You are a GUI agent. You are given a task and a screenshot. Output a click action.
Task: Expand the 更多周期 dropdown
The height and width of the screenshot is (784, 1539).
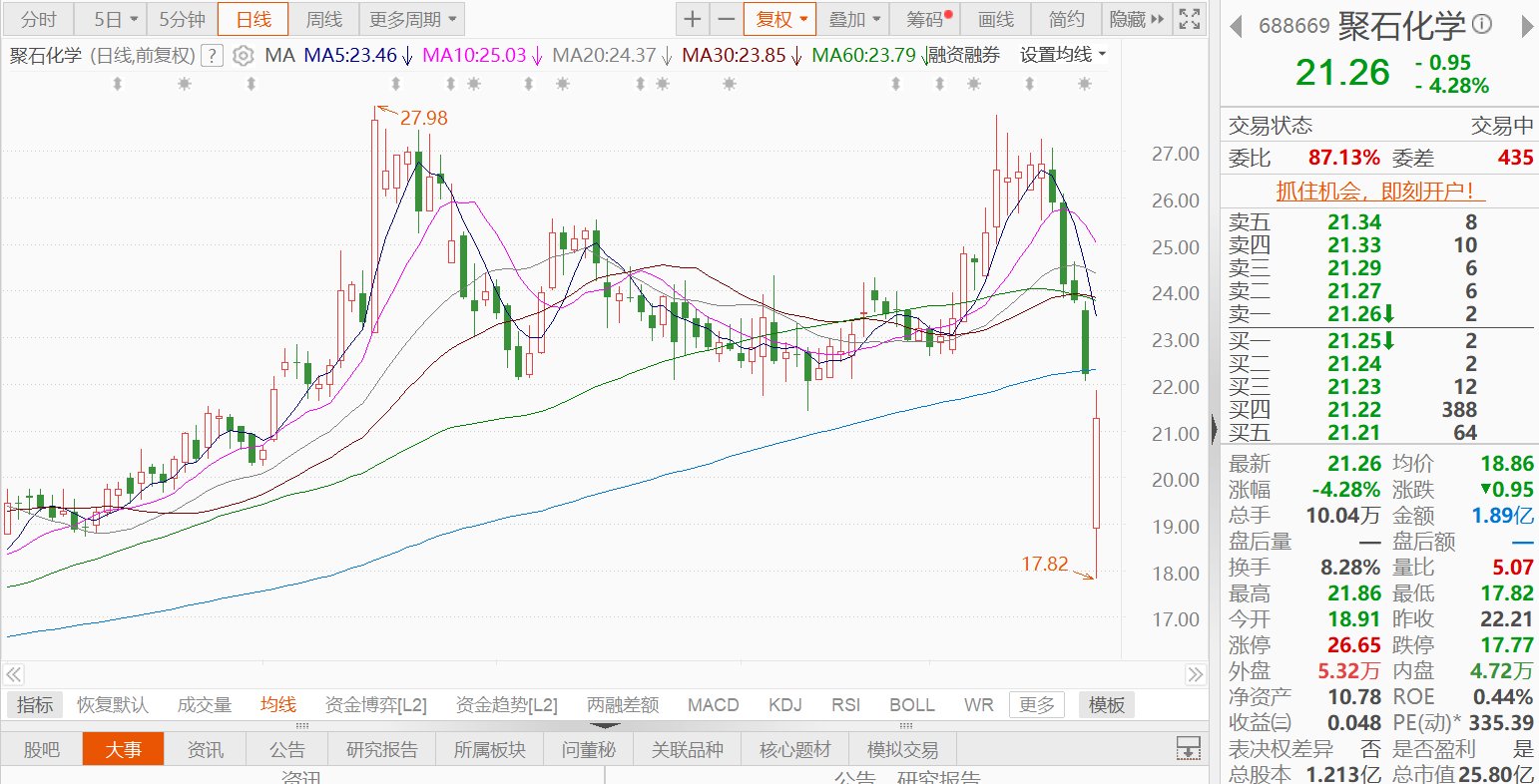coord(414,19)
